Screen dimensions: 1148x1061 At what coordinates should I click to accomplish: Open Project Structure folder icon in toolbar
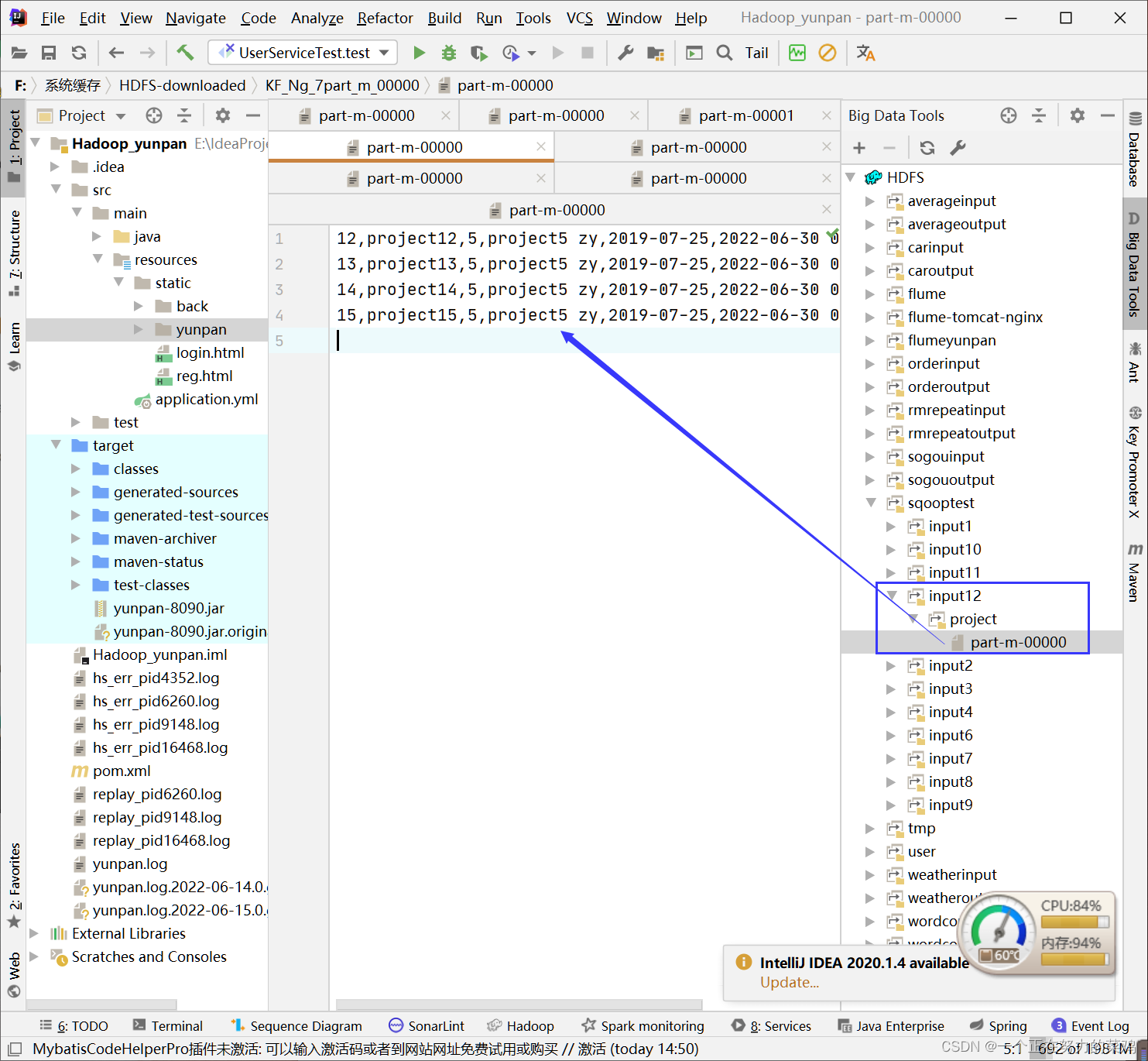(x=656, y=53)
